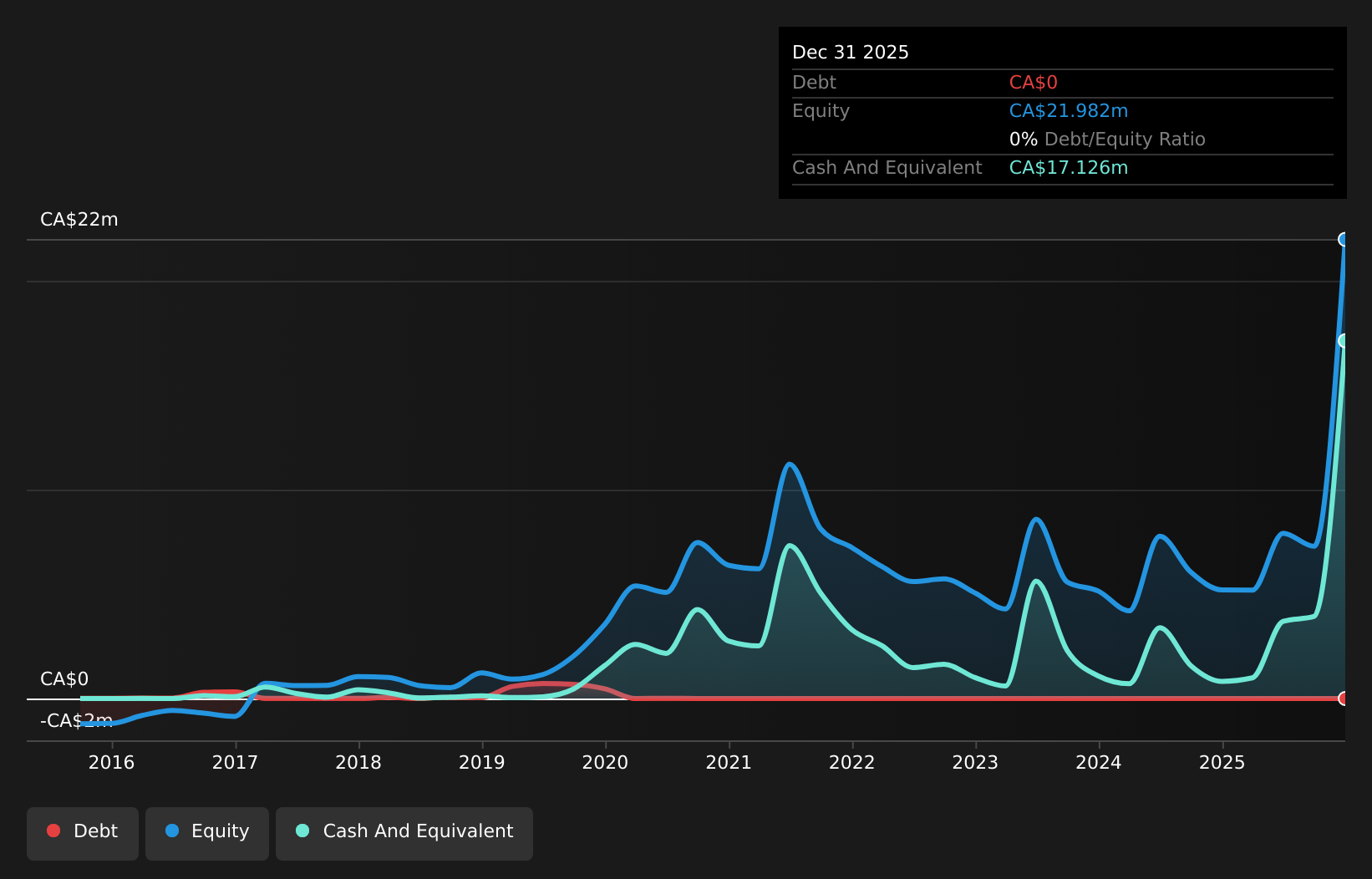Select the 2017 x-axis label
This screenshot has width=1372, height=879.
(x=235, y=763)
